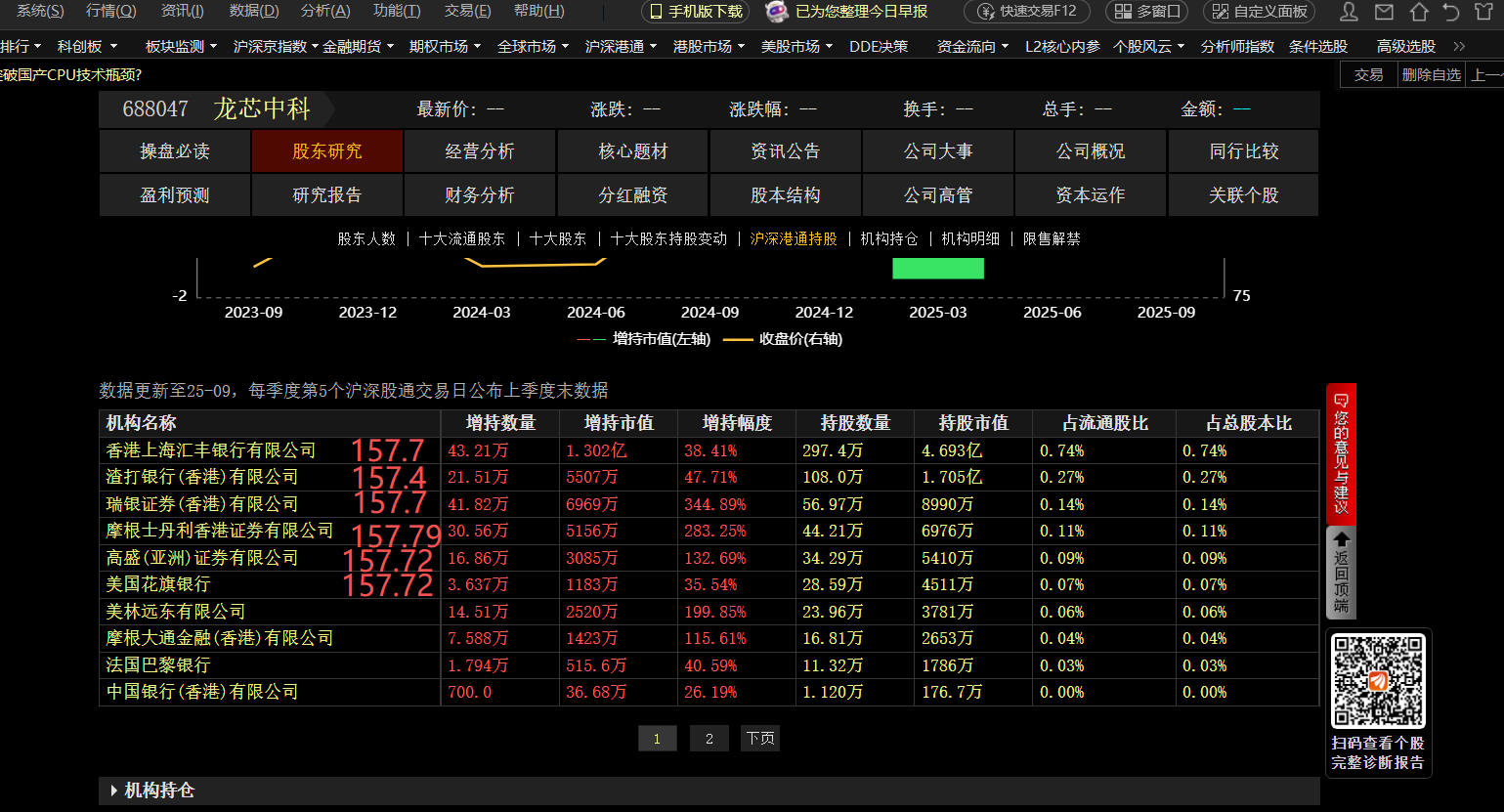The width and height of the screenshot is (1504, 812).
Task: Open 行情(Q) menu
Action: [x=111, y=11]
